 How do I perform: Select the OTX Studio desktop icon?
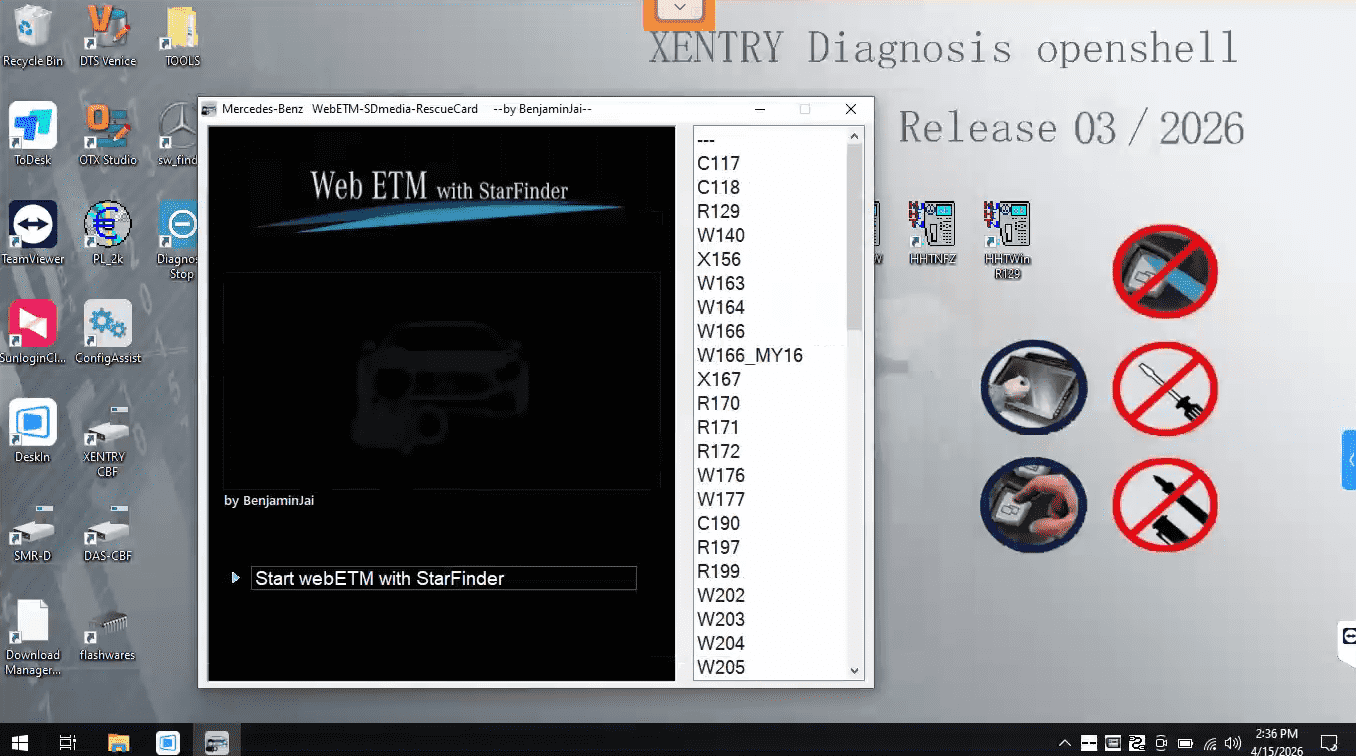[x=107, y=134]
